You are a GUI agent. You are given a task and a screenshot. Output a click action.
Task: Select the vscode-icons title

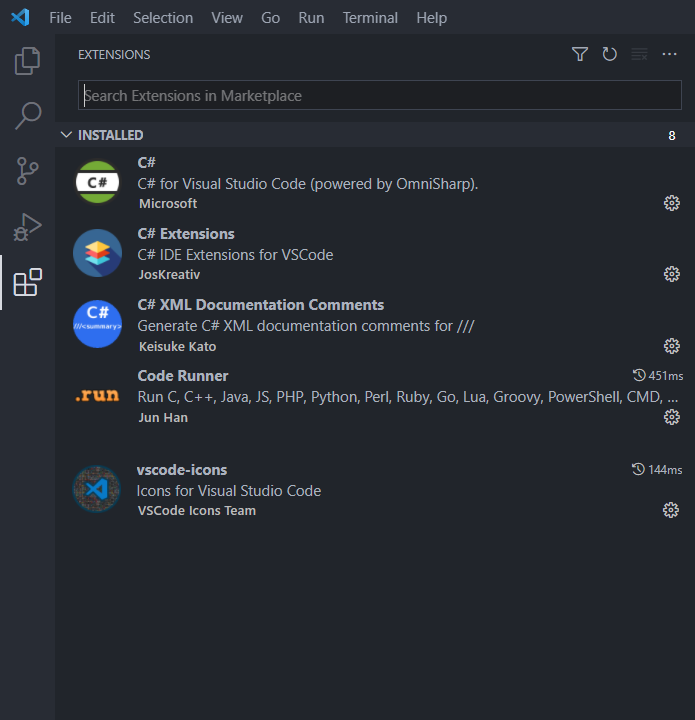point(182,470)
